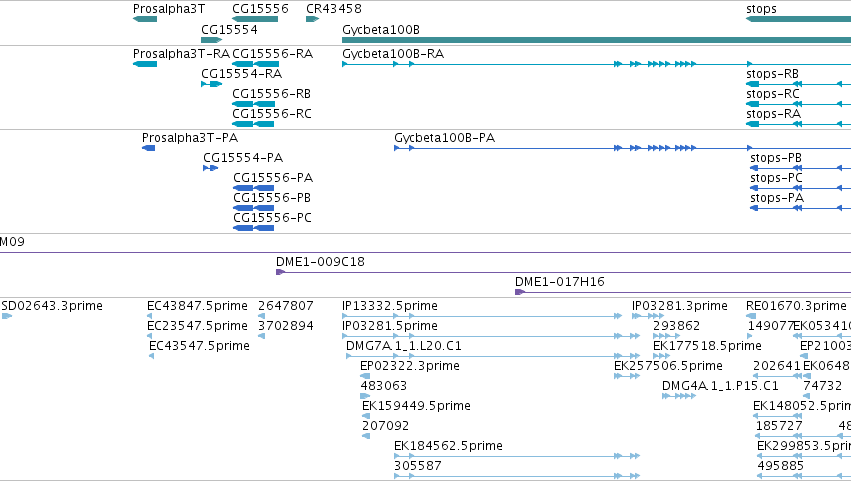This screenshot has width=851, height=481.
Task: Select the EK184562.5prime EST label
Action: point(448,446)
